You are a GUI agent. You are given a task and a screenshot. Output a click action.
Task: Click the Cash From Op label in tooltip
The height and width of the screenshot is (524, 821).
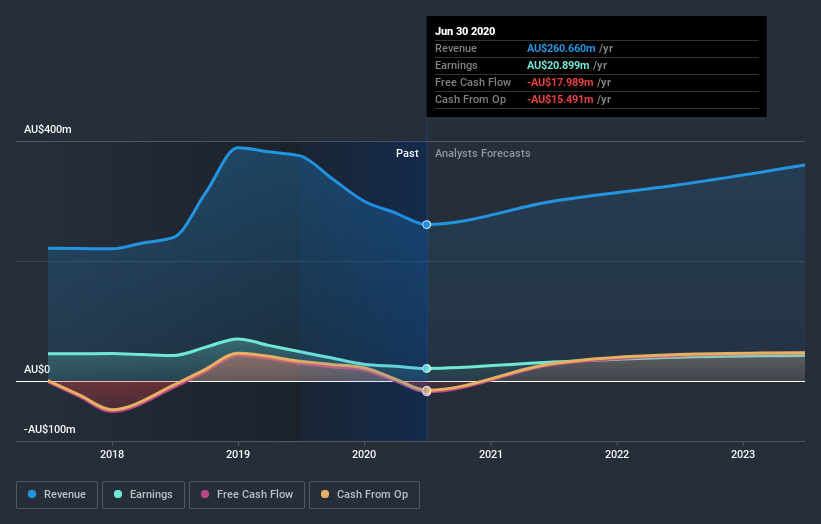click(x=470, y=99)
